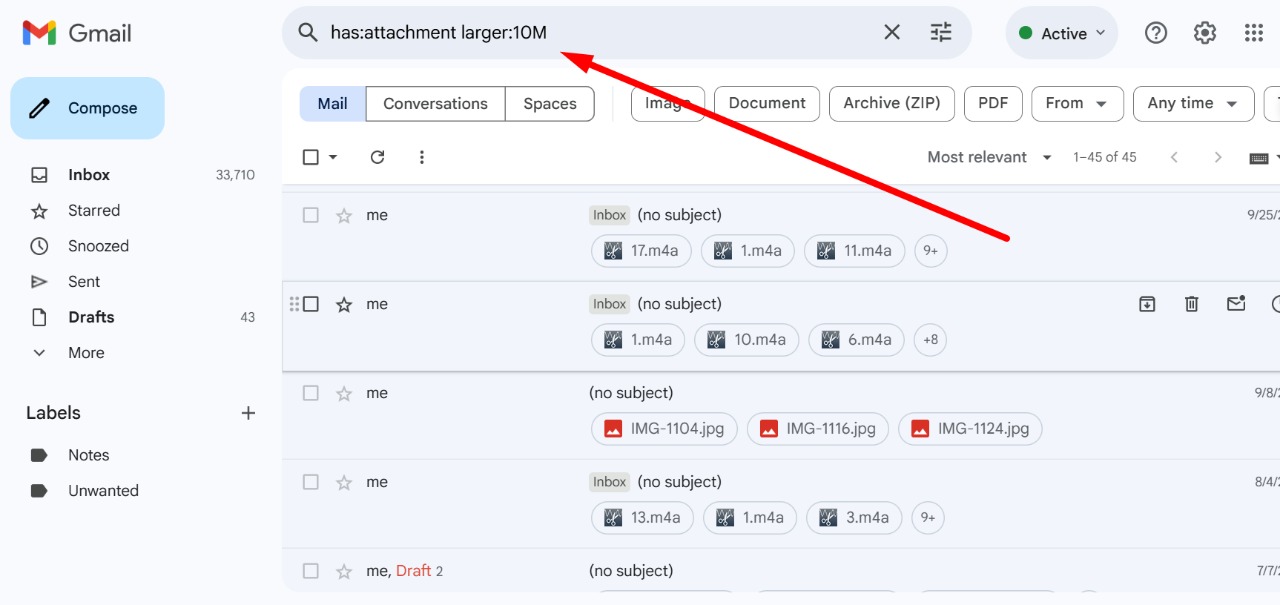This screenshot has width=1280, height=605.
Task: Select the email with IMG-1104.jpg
Action: [x=311, y=393]
